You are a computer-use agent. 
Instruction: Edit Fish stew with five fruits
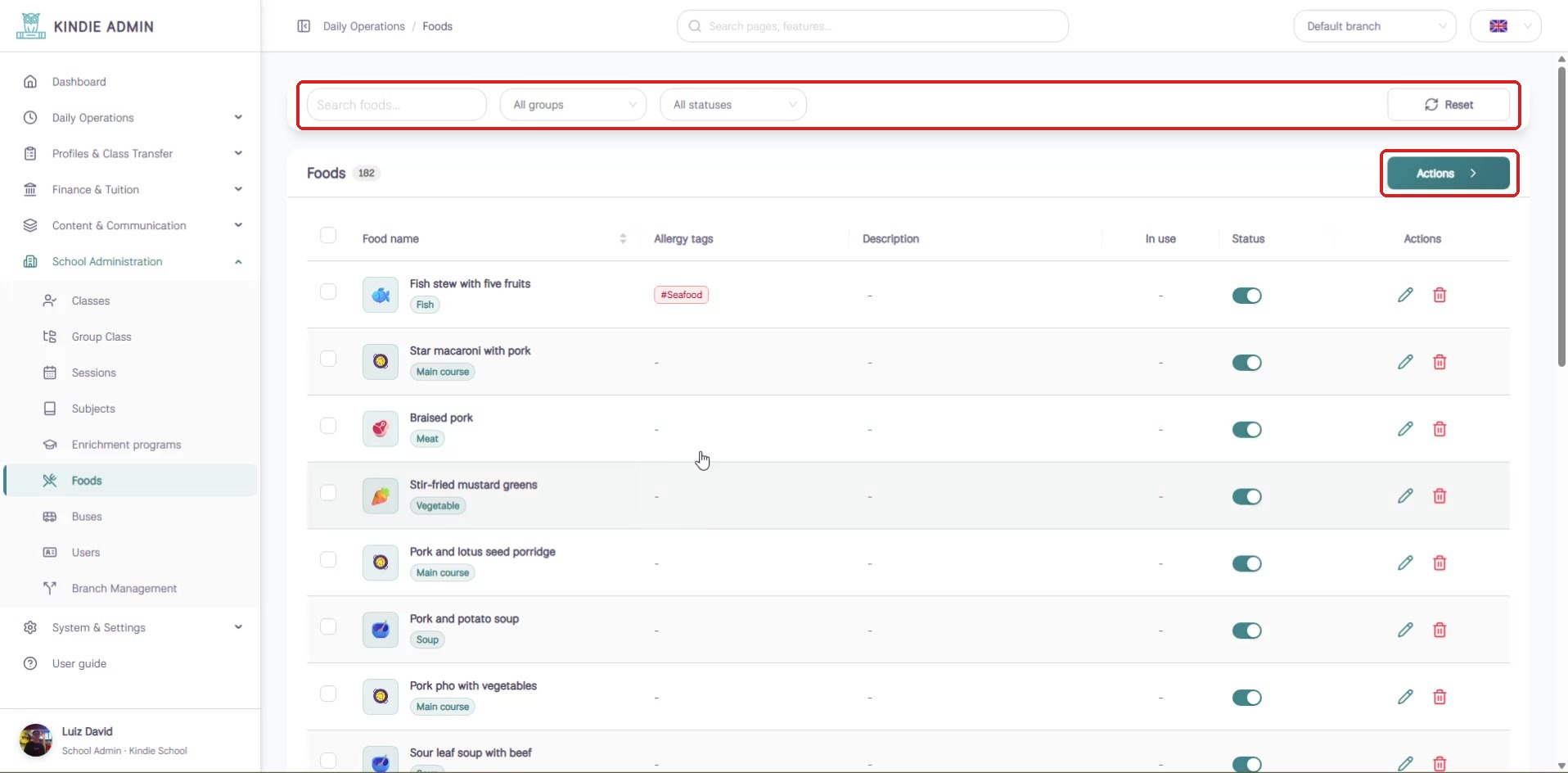point(1405,295)
